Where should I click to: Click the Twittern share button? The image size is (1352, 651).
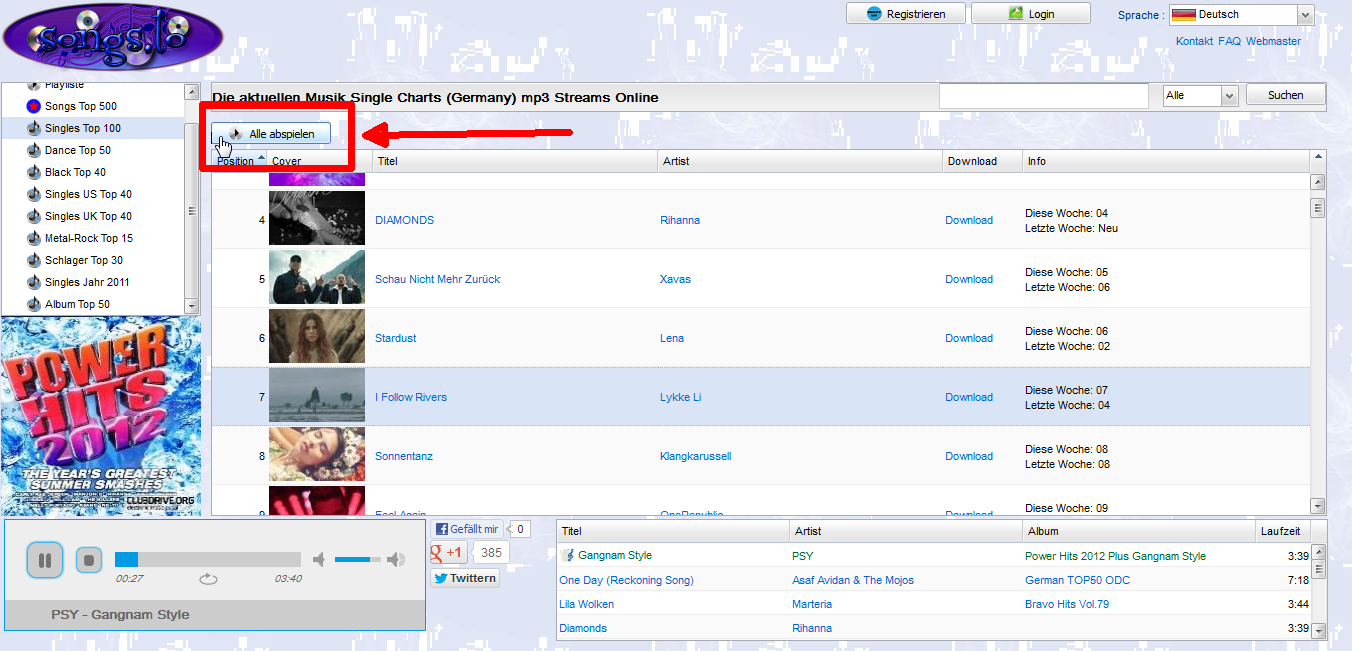(465, 578)
